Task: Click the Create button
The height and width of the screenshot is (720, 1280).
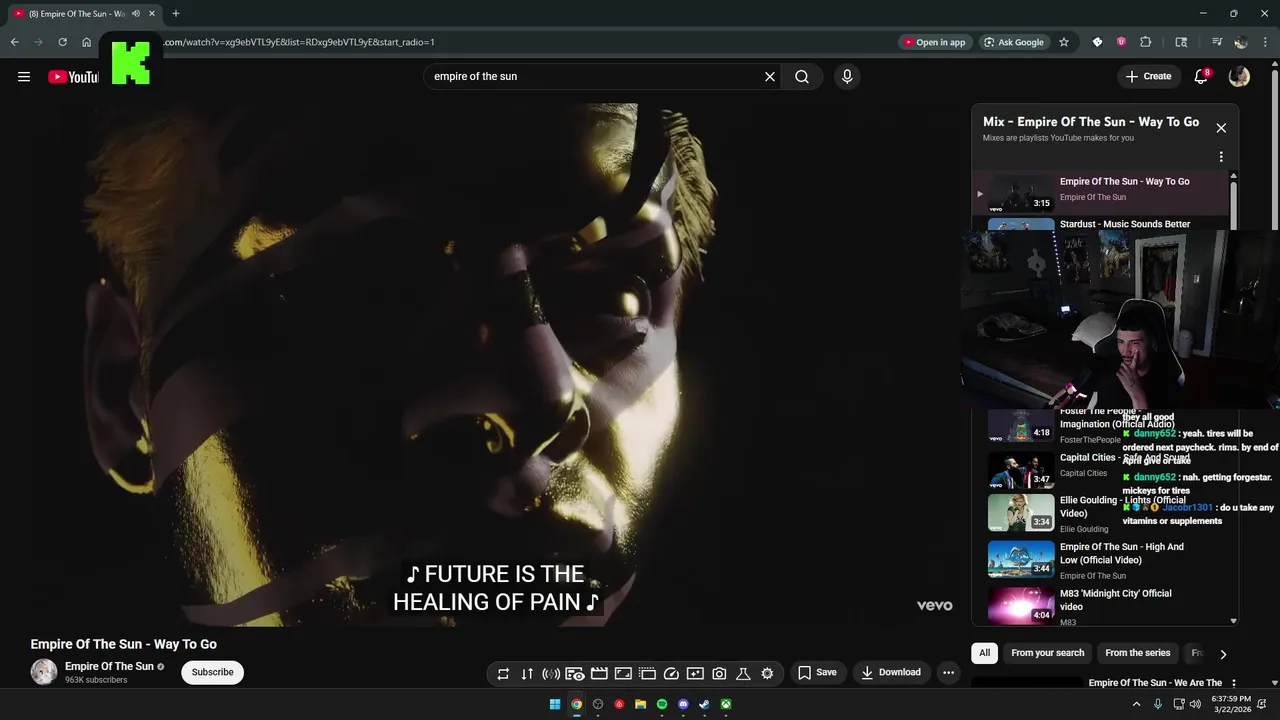Action: (x=1148, y=77)
